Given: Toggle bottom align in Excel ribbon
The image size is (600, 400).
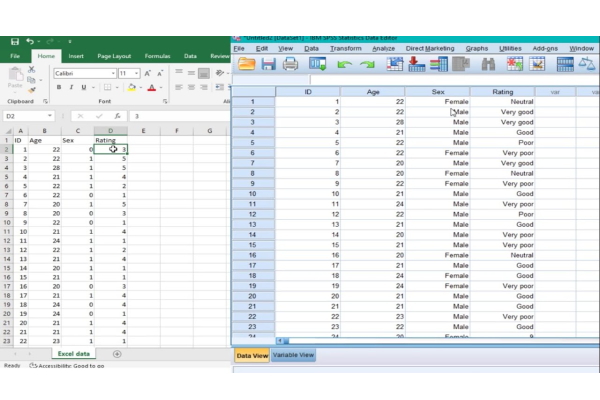Looking at the screenshot, I should pyautogui.click(x=204, y=73).
